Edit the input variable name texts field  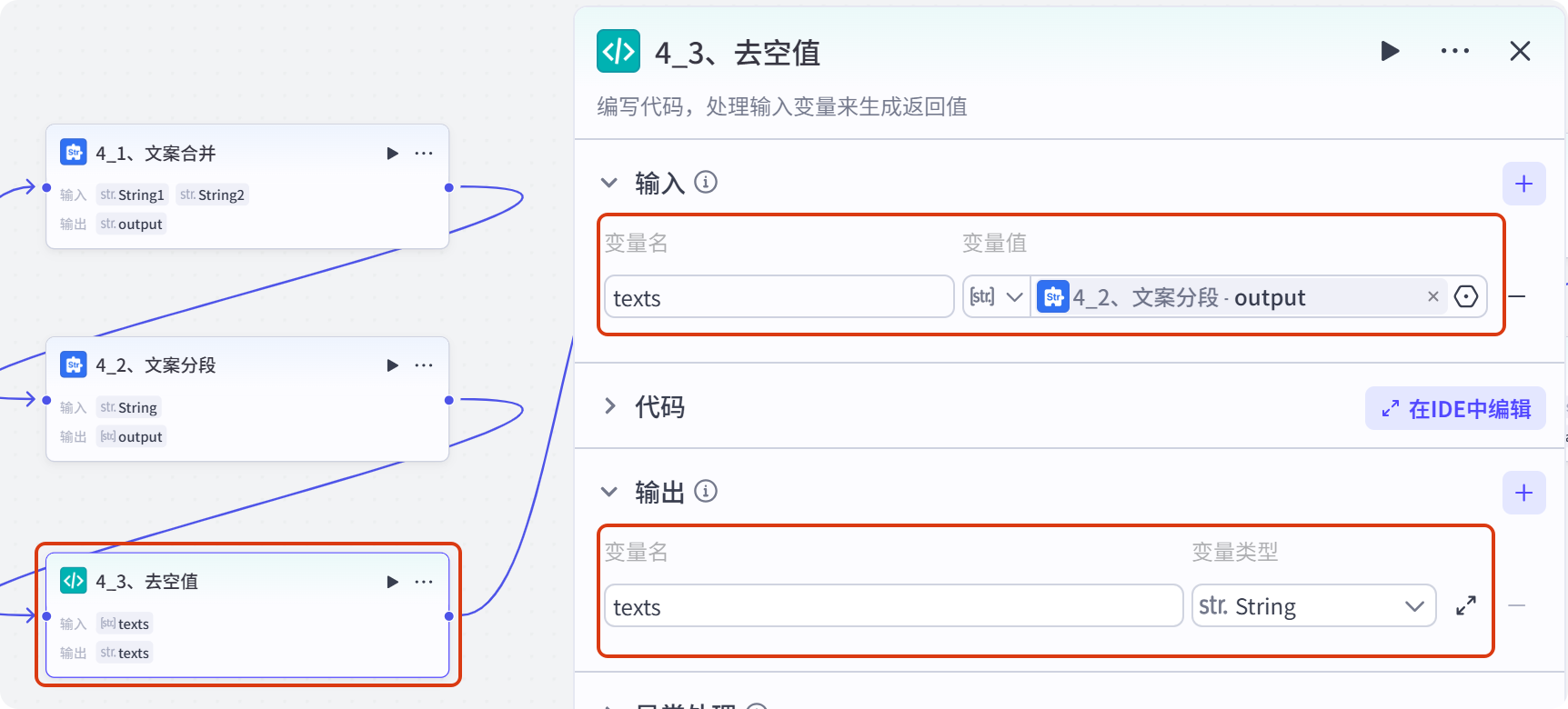(779, 297)
